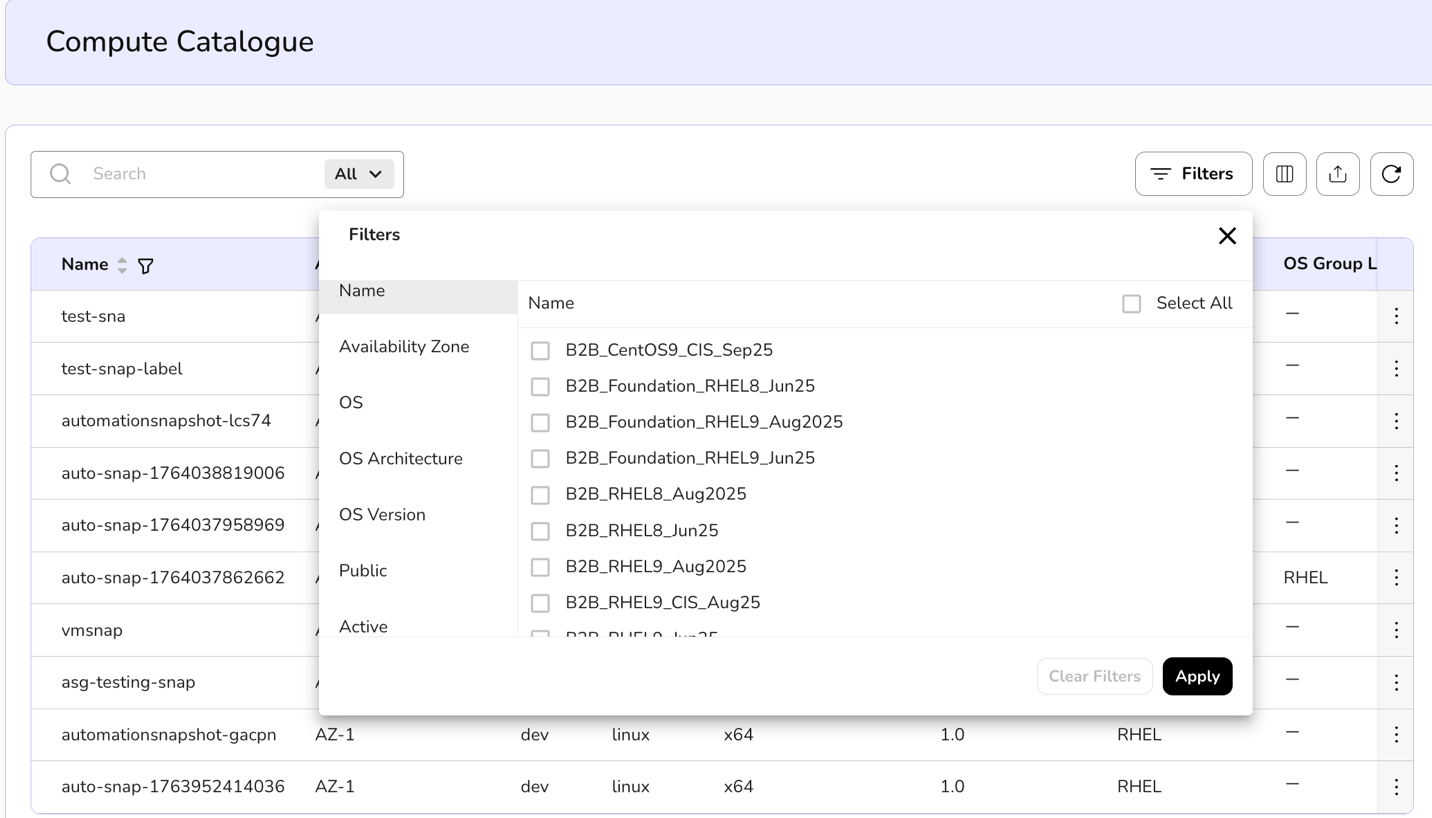Refresh the compute catalogue list
Screen dimensions: 1432x818
click(1391, 174)
